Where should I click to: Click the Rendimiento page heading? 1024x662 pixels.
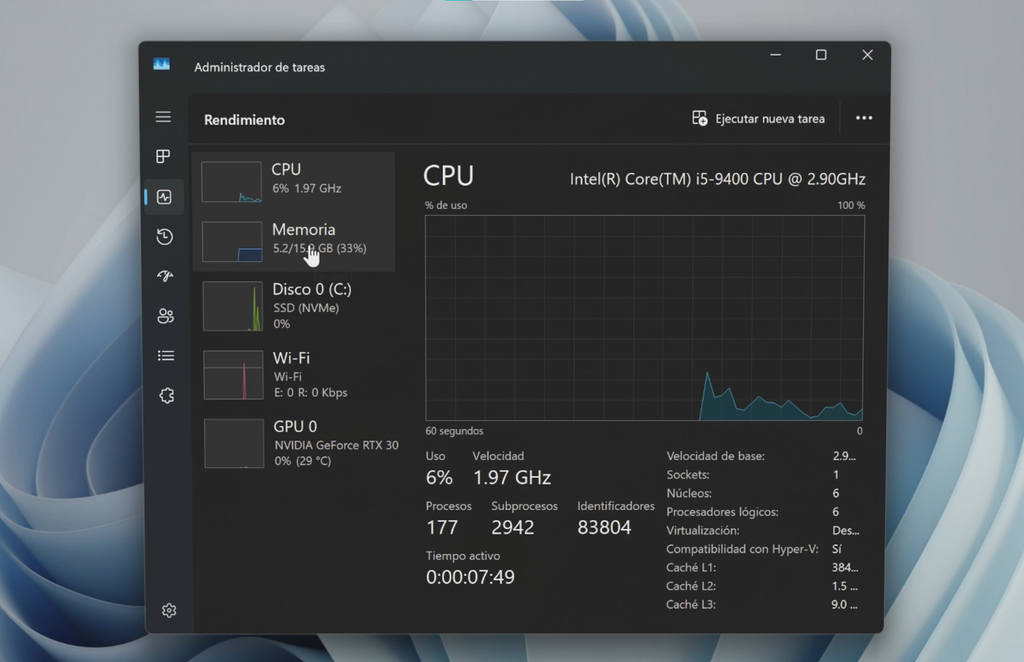pyautogui.click(x=244, y=120)
